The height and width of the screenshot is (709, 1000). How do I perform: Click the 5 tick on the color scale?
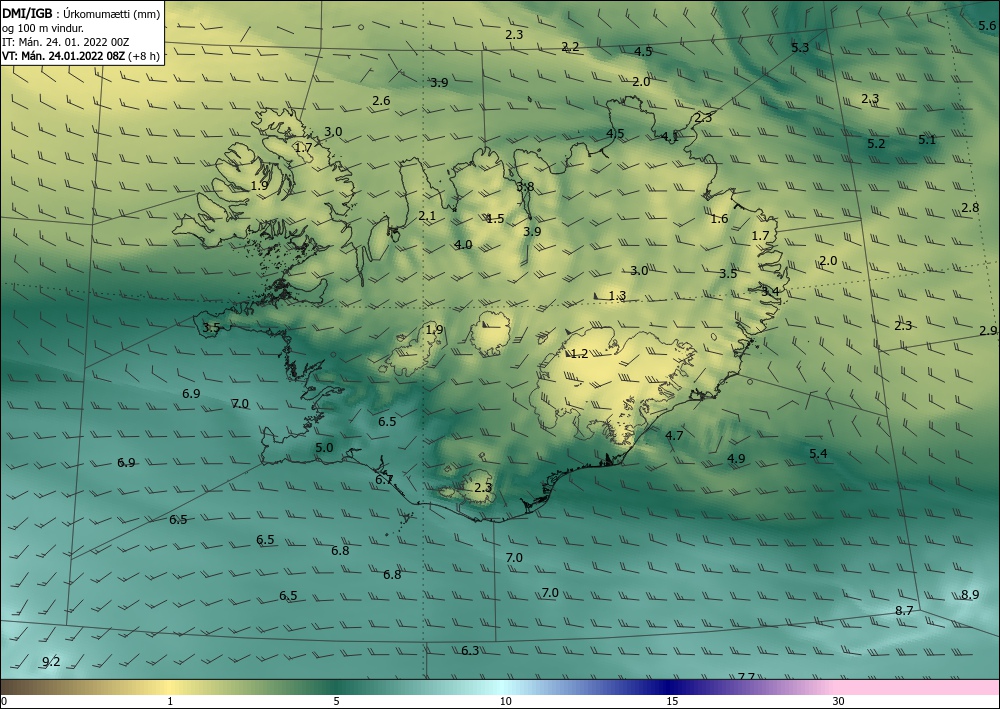336,701
